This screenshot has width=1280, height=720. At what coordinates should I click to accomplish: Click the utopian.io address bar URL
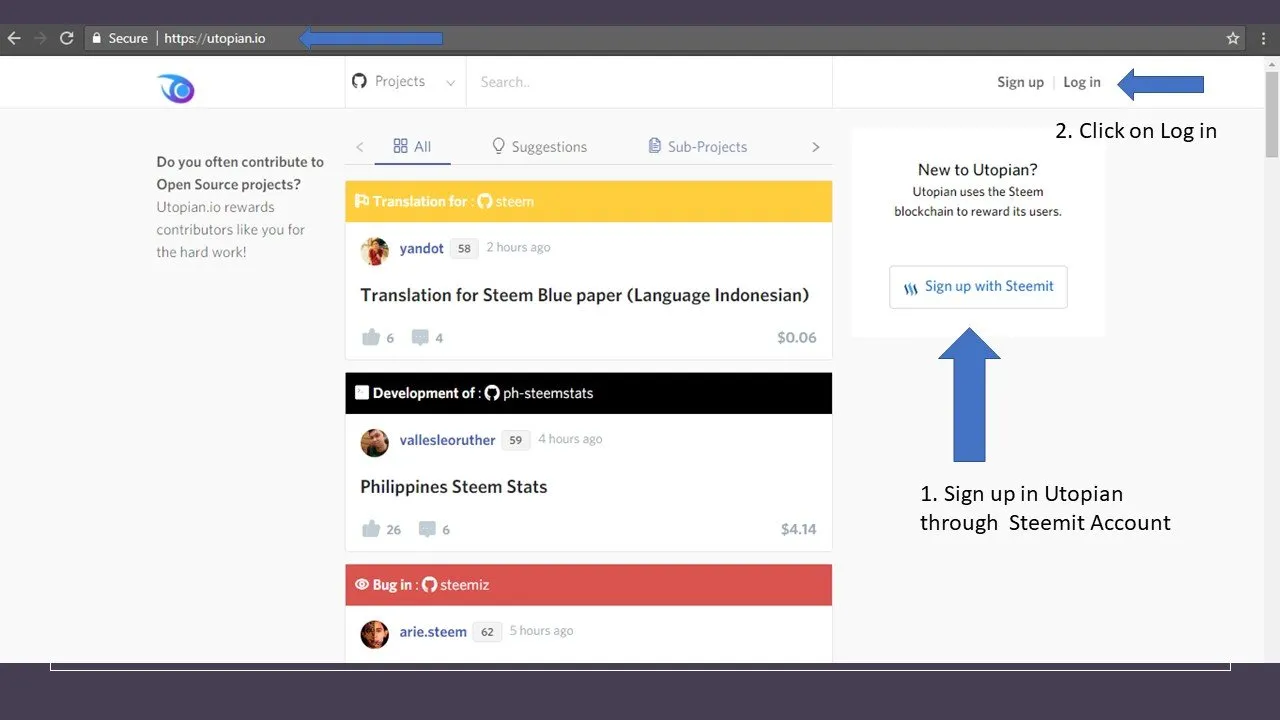coord(215,38)
